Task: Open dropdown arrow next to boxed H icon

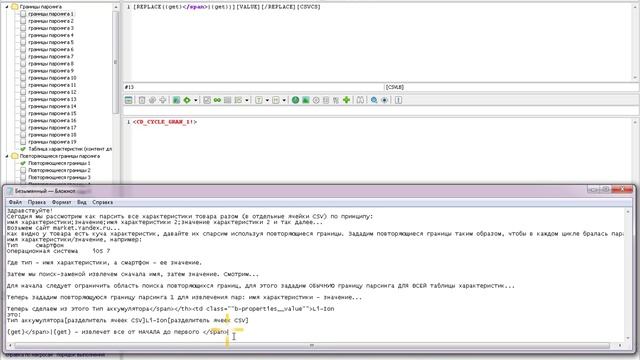Action: tap(284, 100)
